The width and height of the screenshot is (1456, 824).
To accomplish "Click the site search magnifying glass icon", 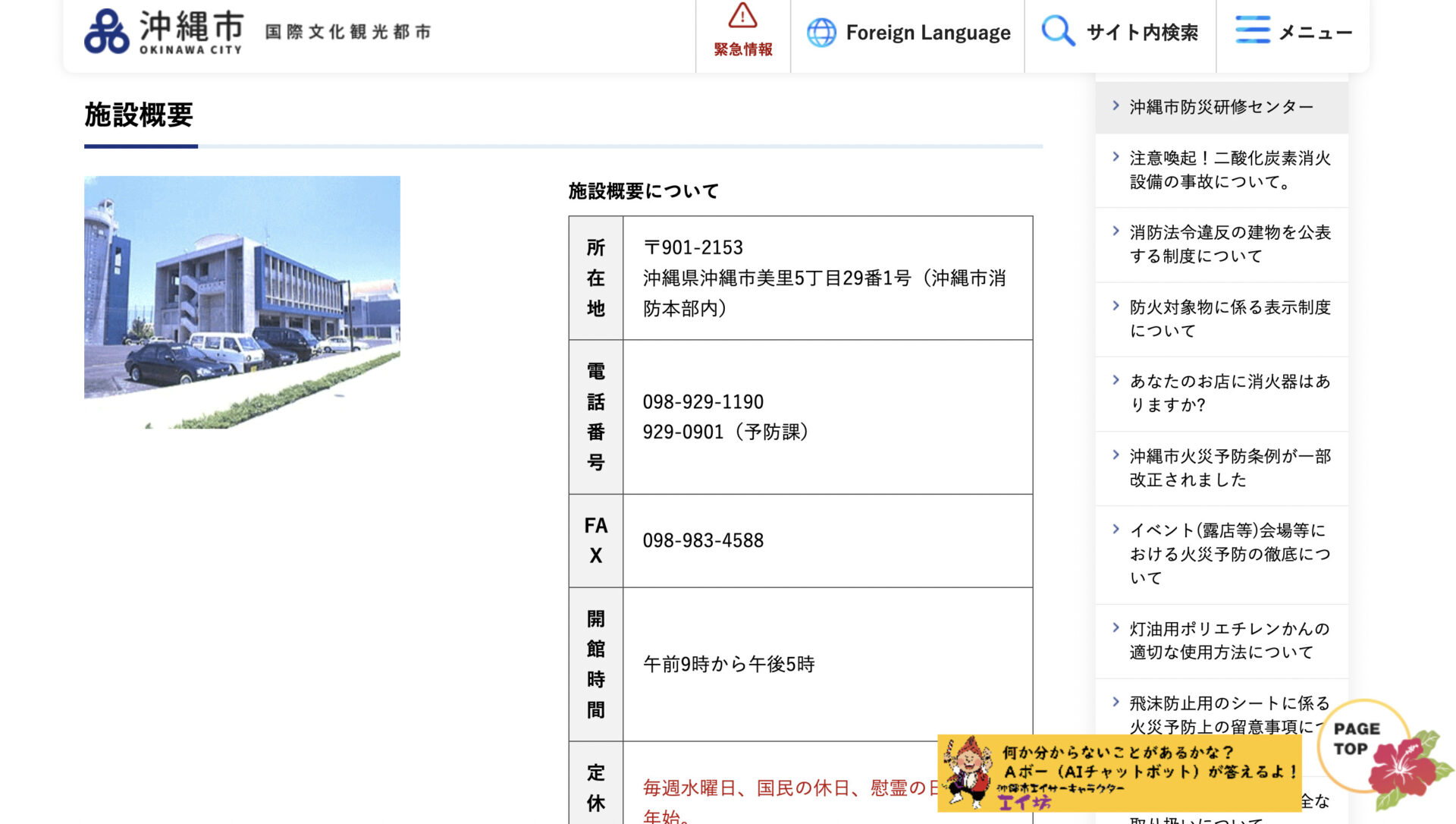I will tap(1057, 32).
